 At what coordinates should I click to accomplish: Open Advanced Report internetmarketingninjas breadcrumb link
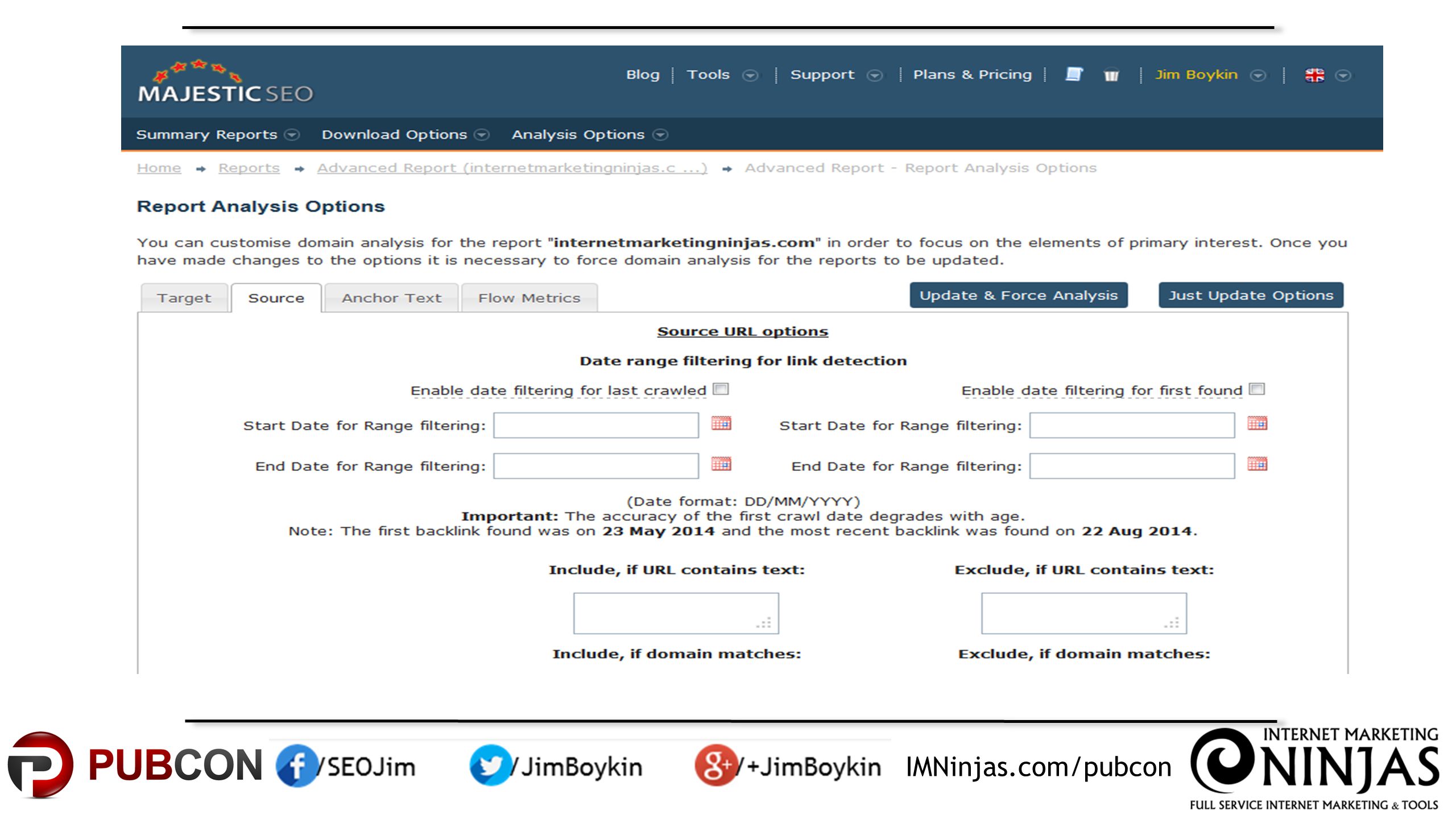pos(512,168)
